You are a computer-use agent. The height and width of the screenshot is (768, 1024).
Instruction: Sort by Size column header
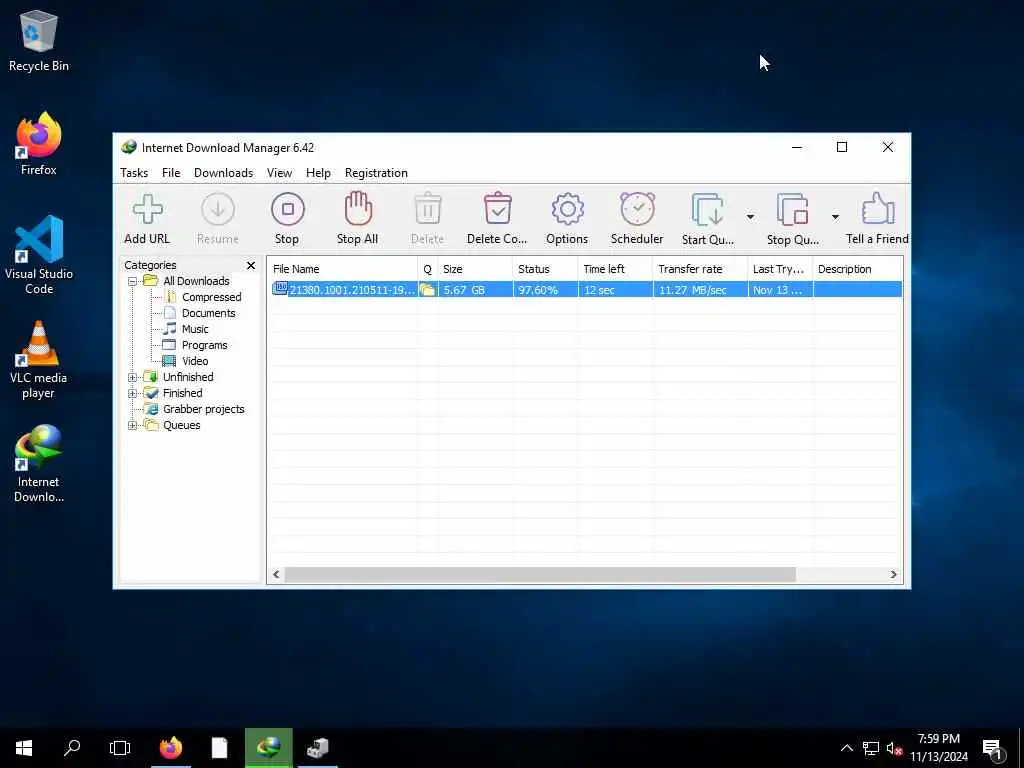coord(475,269)
